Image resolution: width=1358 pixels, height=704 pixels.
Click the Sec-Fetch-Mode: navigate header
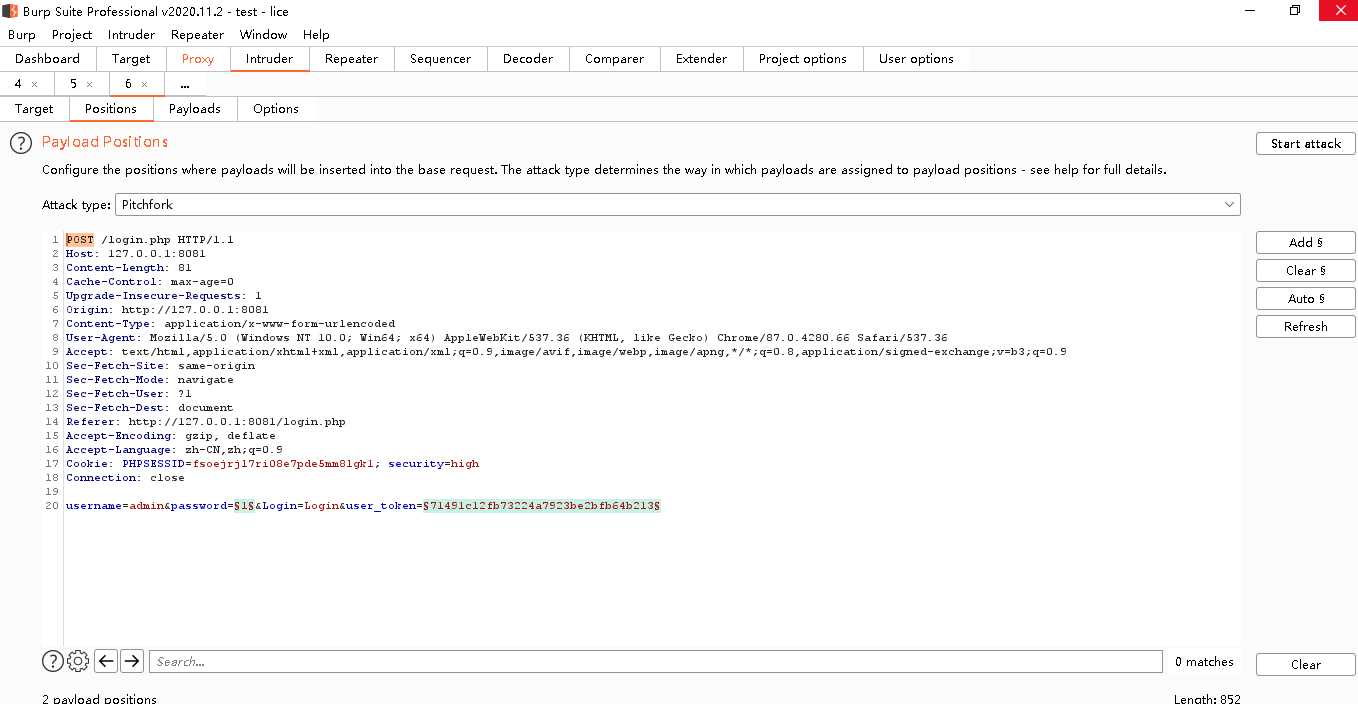[x=150, y=380]
